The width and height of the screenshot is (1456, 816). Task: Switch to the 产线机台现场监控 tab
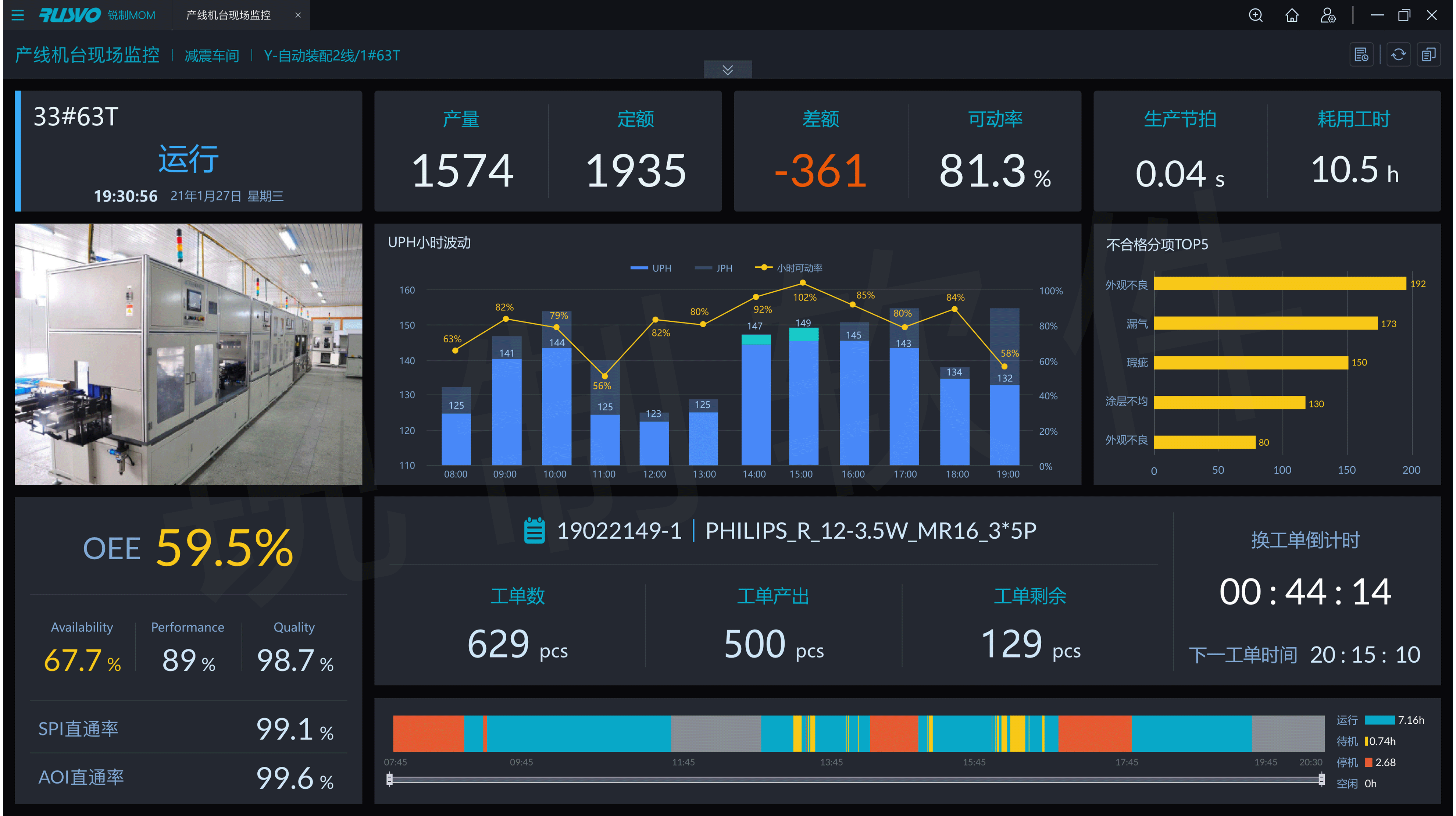(x=228, y=15)
